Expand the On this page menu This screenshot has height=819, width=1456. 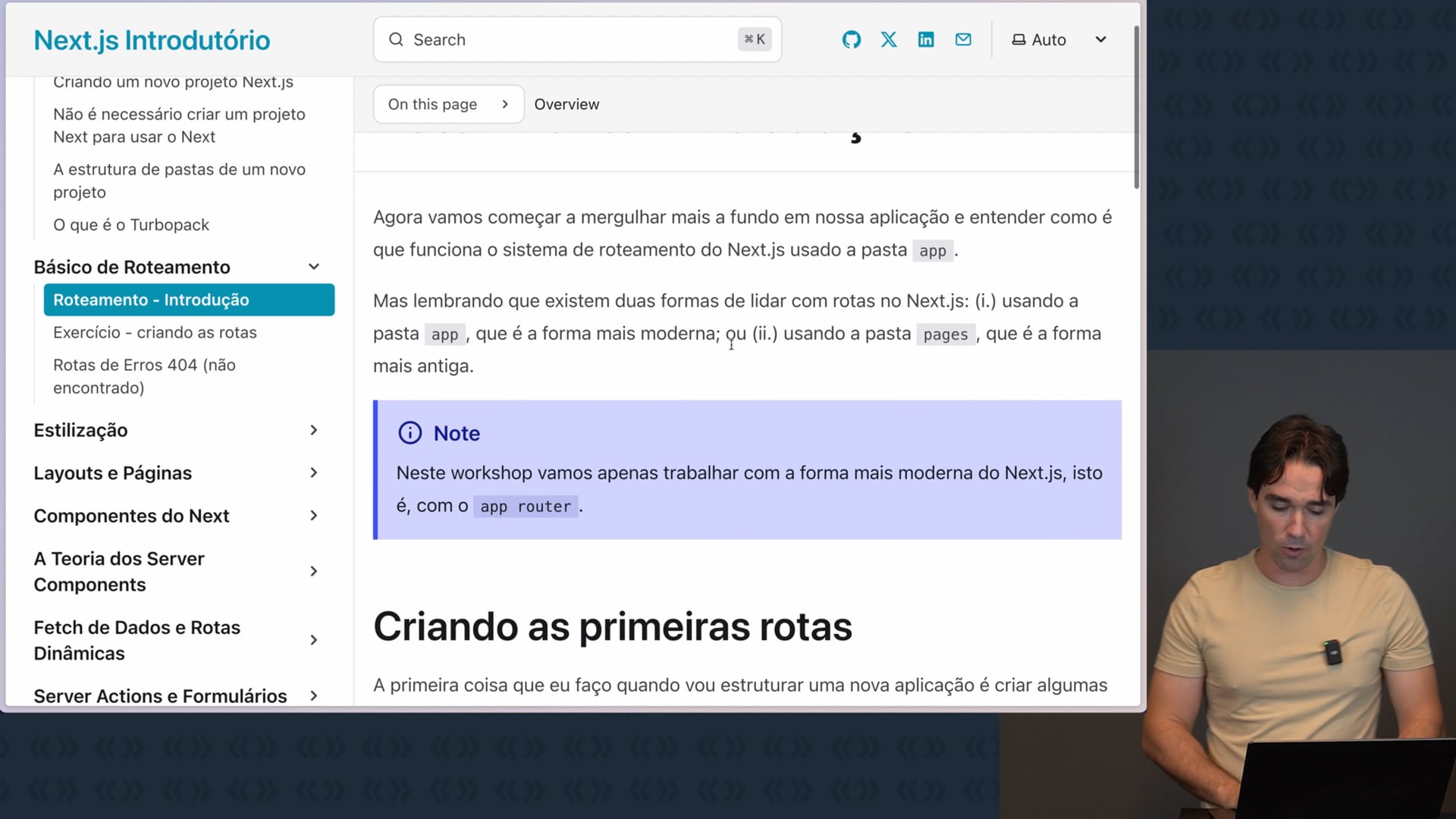[x=447, y=105]
